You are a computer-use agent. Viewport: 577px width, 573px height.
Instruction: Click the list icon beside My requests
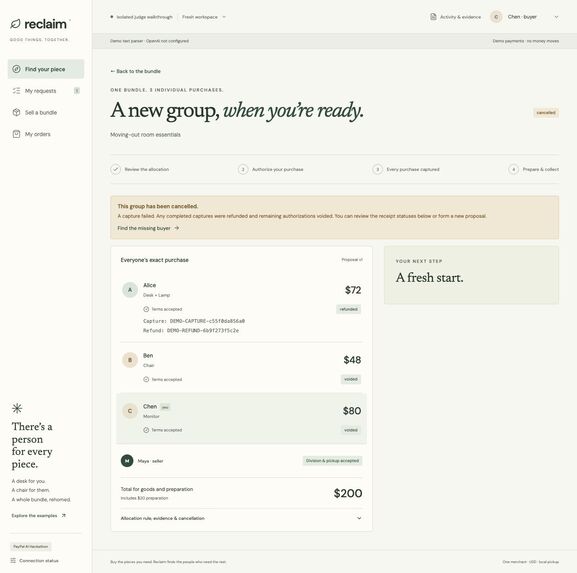(x=16, y=91)
